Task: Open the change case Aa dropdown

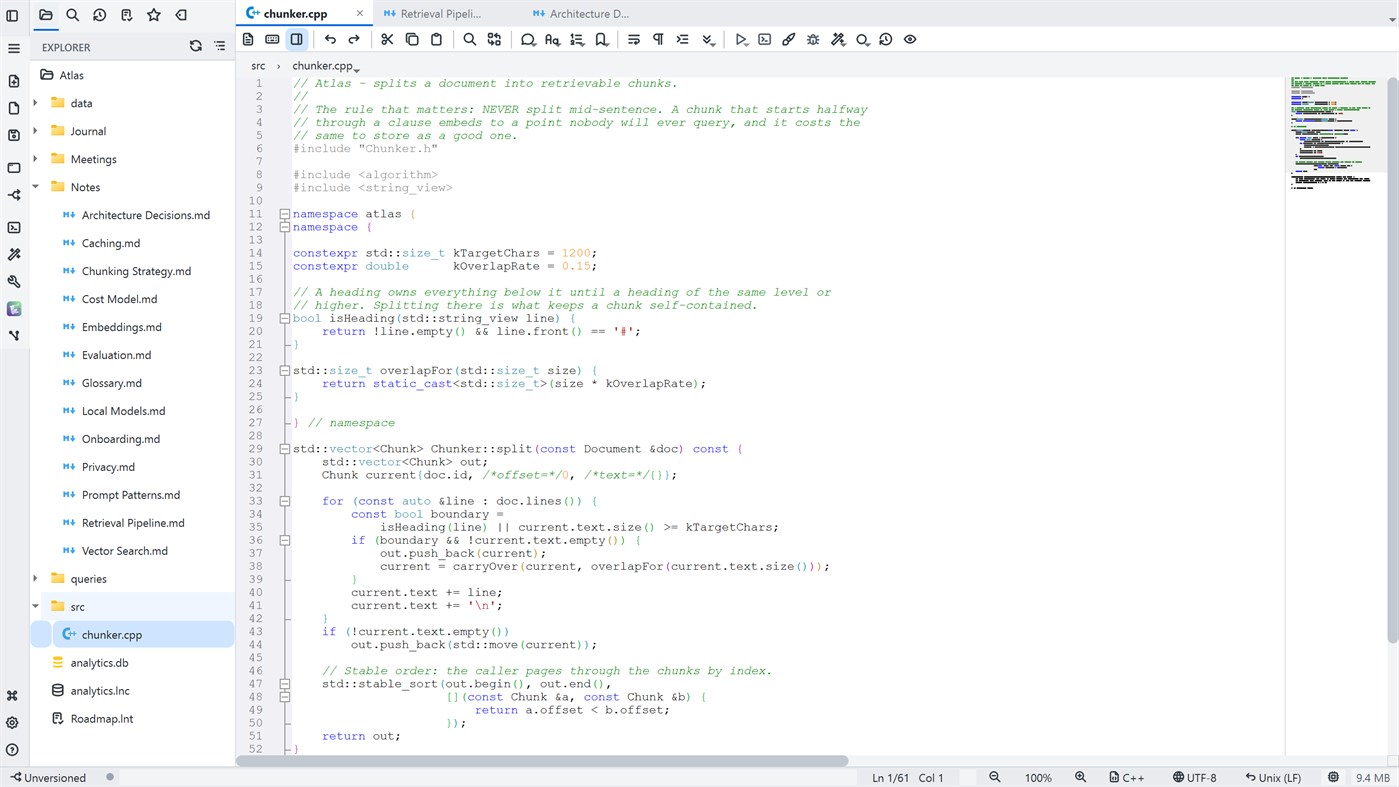Action: [x=553, y=39]
